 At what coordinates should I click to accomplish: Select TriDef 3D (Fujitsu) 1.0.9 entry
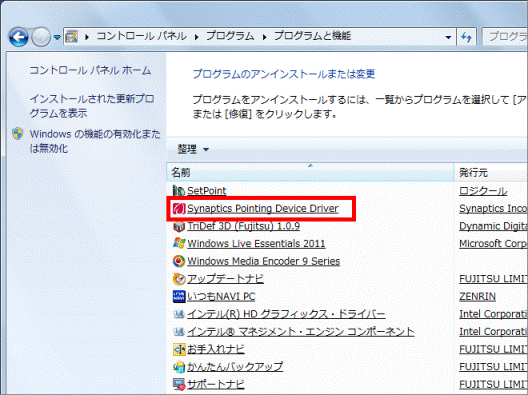point(243,226)
